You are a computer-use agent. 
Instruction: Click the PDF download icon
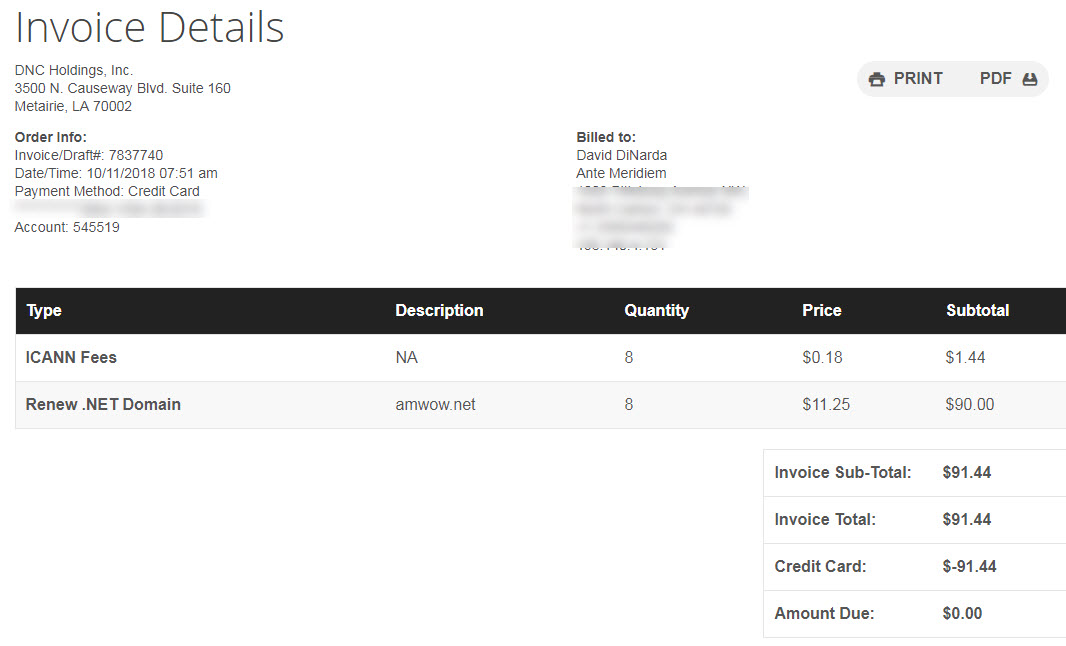coord(1030,79)
